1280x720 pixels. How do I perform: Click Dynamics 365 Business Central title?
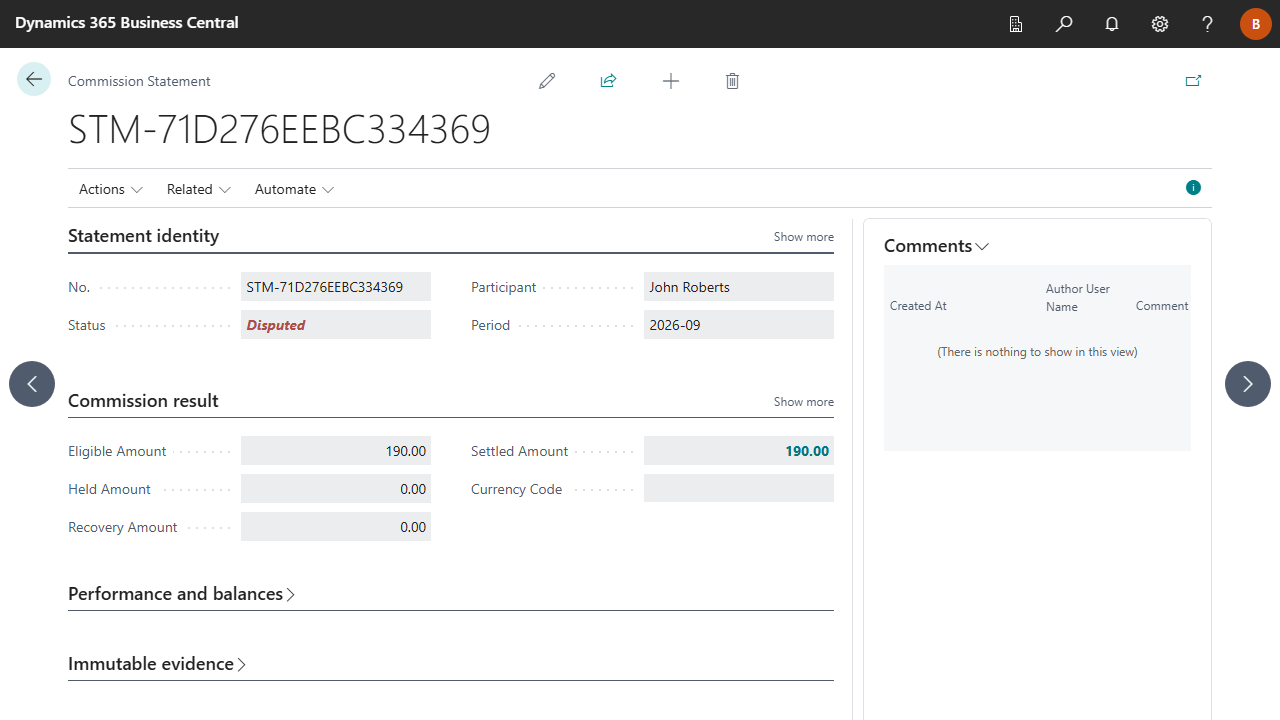coord(127,22)
